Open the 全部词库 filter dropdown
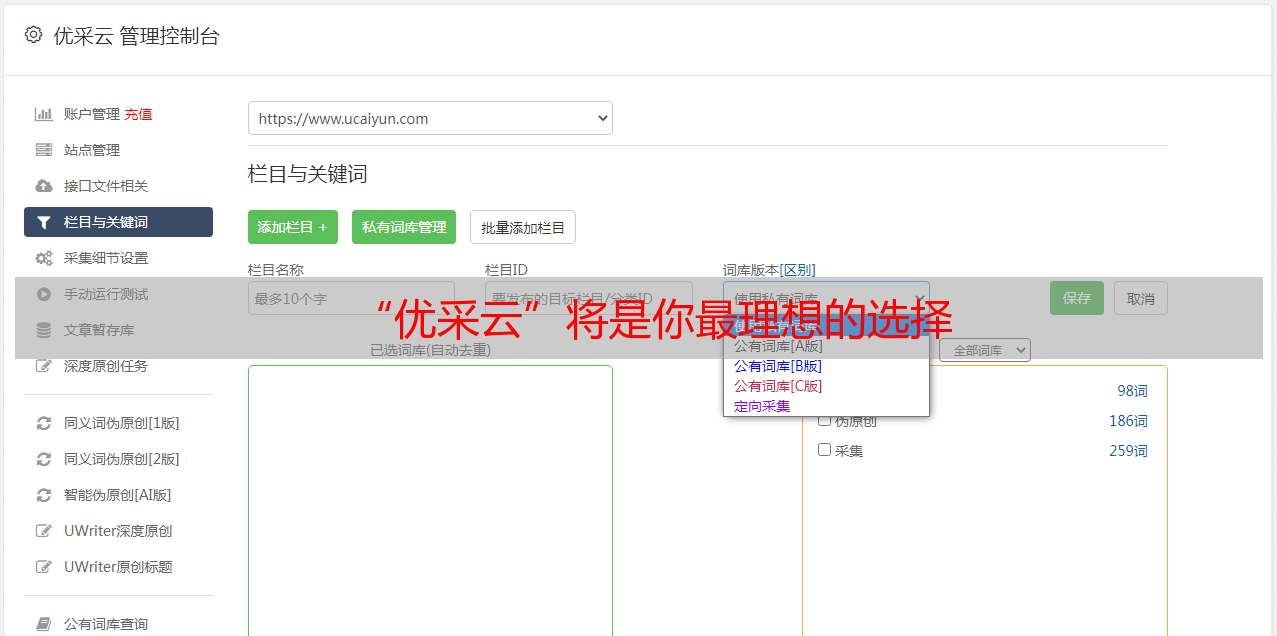 pos(985,350)
